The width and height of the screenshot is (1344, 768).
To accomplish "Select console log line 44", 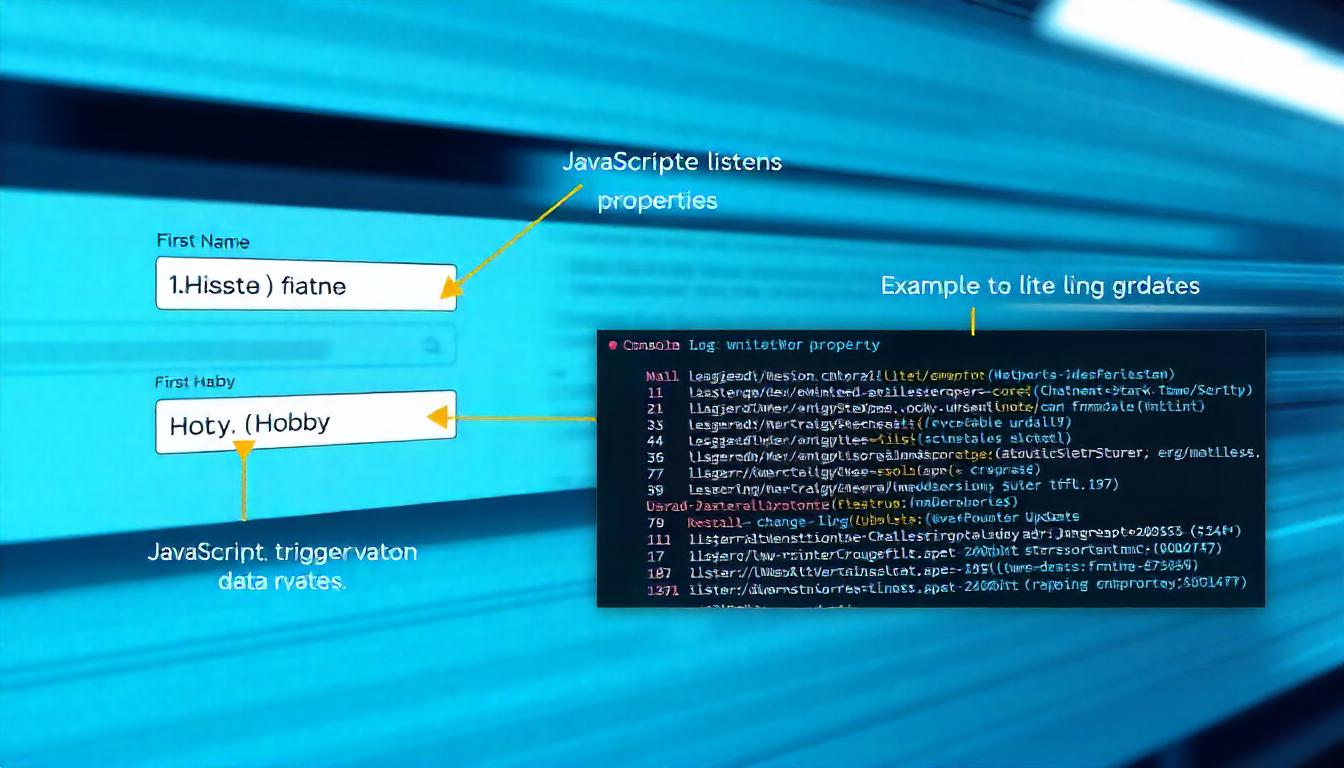I will [858, 438].
